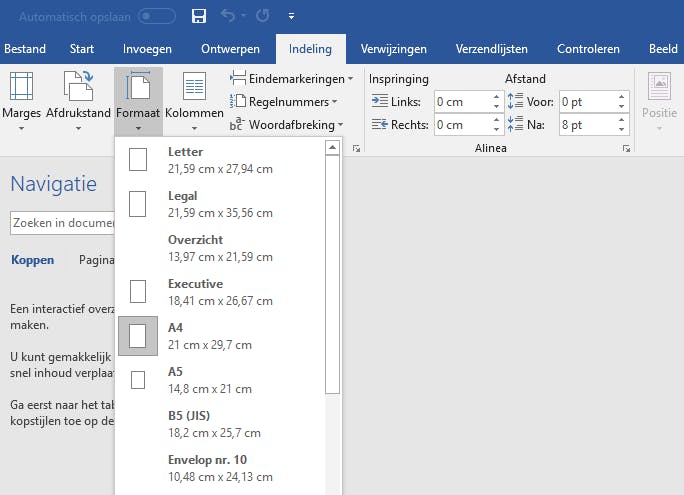
Task: Open the Regelnummers dropdown
Action: pos(285,101)
